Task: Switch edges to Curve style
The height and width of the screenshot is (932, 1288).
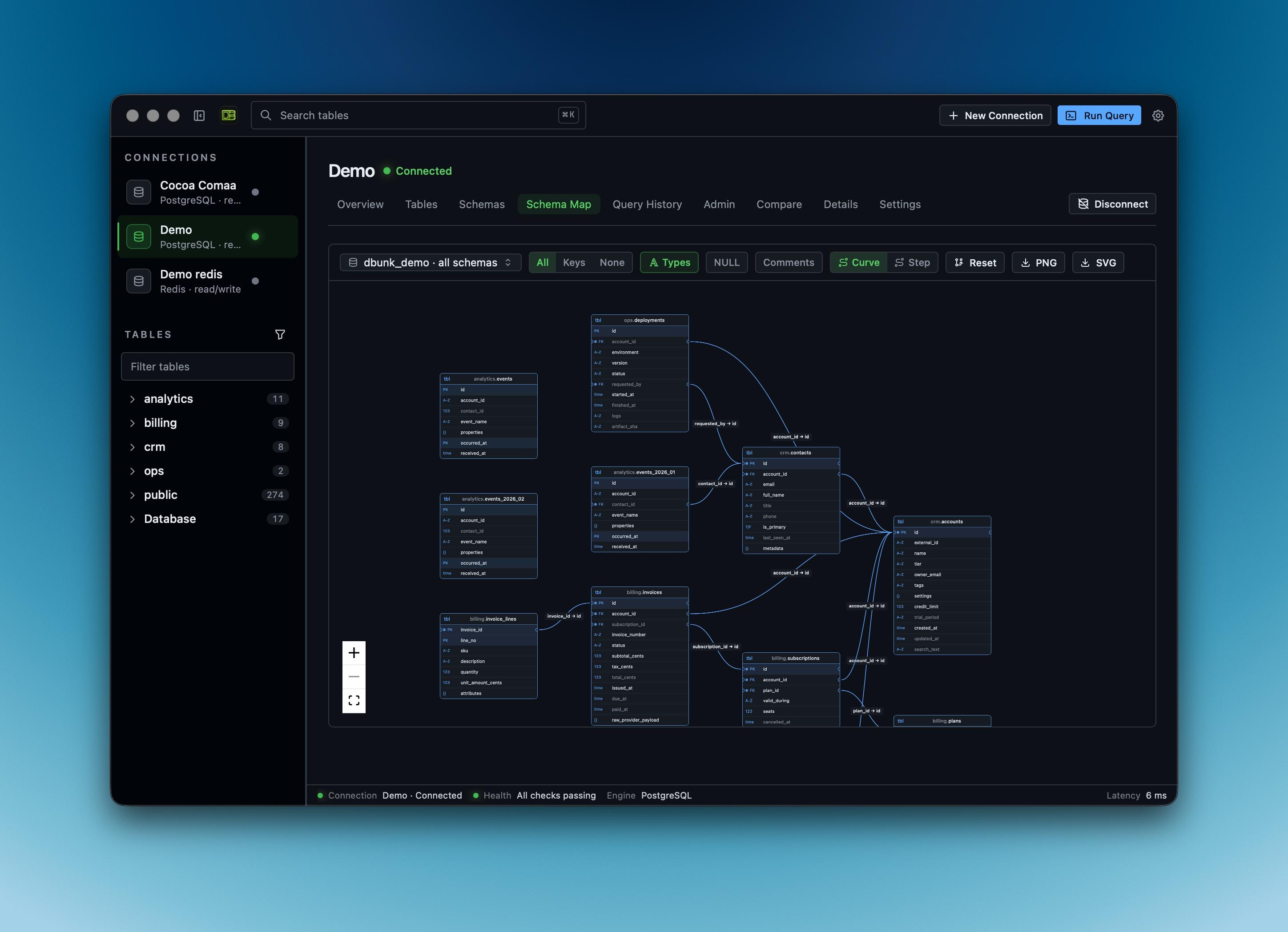Action: [859, 262]
